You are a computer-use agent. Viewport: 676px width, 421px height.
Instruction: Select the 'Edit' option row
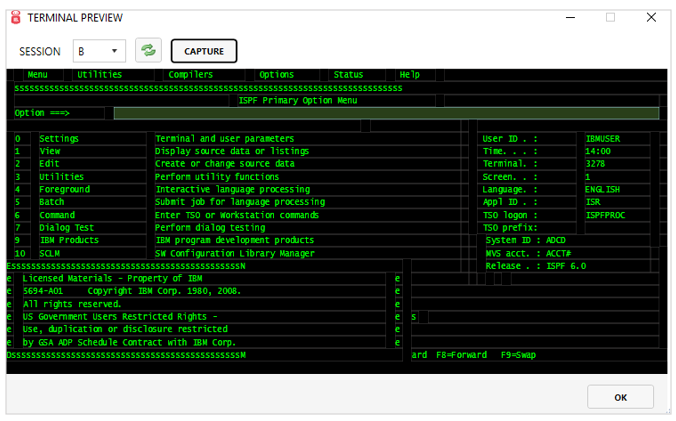(49, 164)
